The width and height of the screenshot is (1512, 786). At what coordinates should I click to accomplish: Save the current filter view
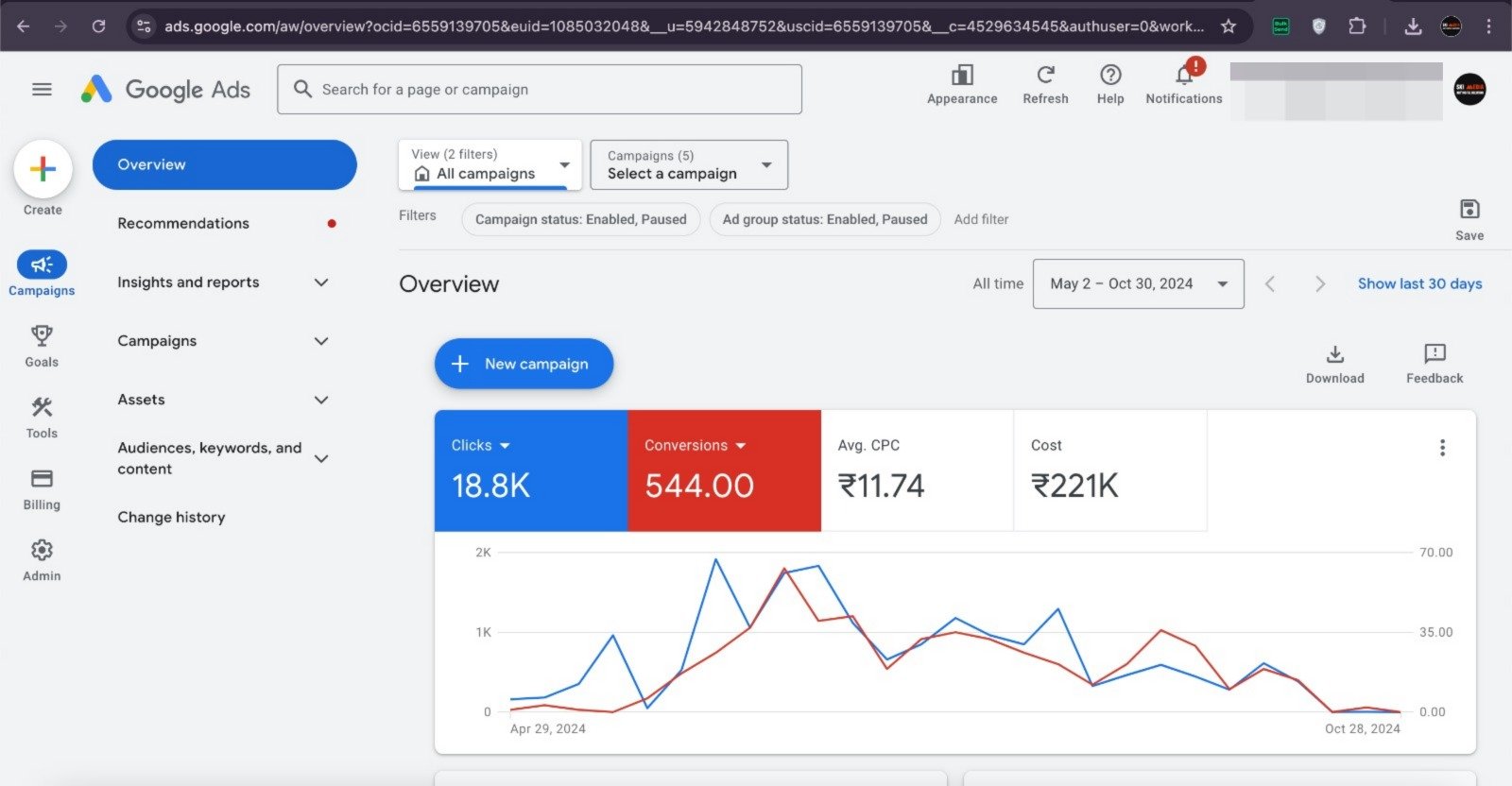[x=1469, y=210]
